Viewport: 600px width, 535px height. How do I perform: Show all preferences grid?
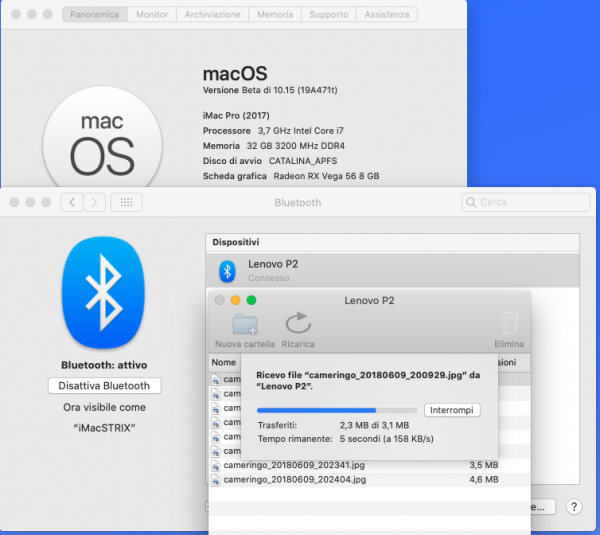127,202
